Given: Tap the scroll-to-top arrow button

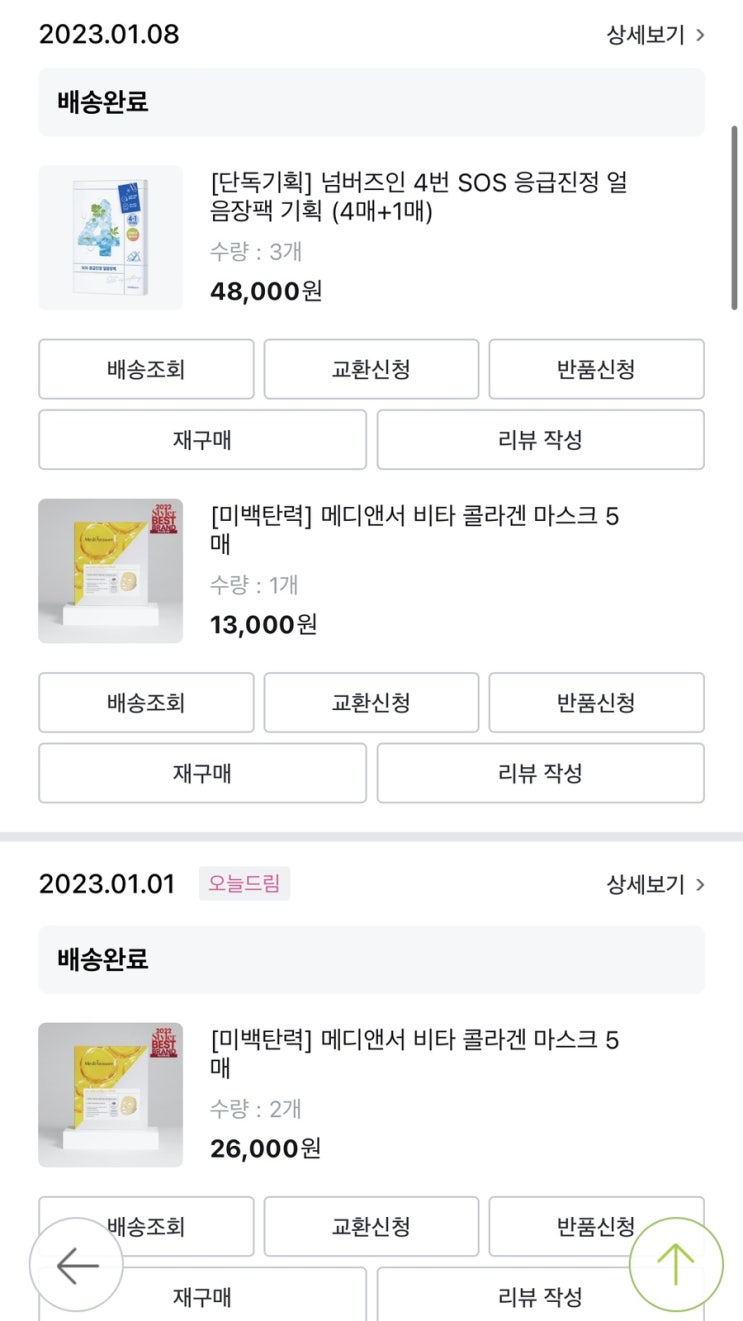Looking at the screenshot, I should (x=676, y=1265).
